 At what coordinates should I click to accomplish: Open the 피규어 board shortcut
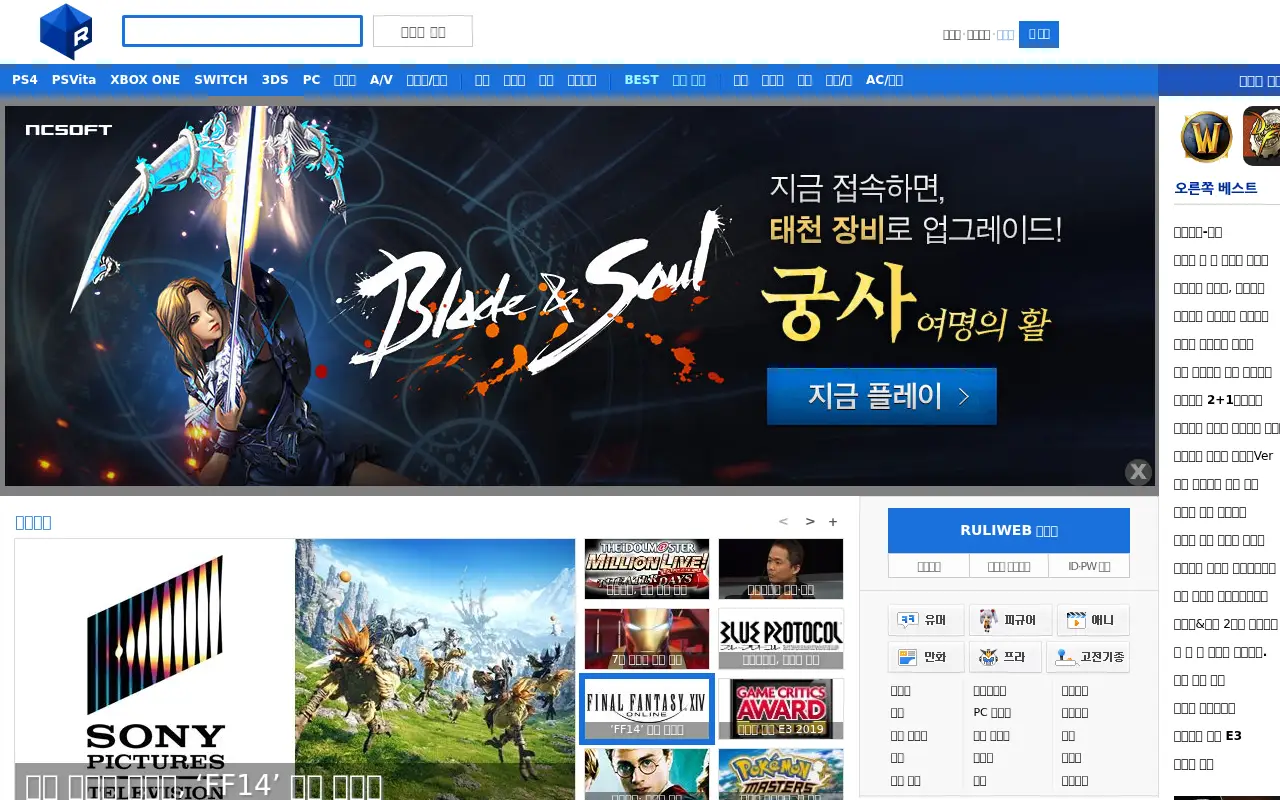[1009, 620]
